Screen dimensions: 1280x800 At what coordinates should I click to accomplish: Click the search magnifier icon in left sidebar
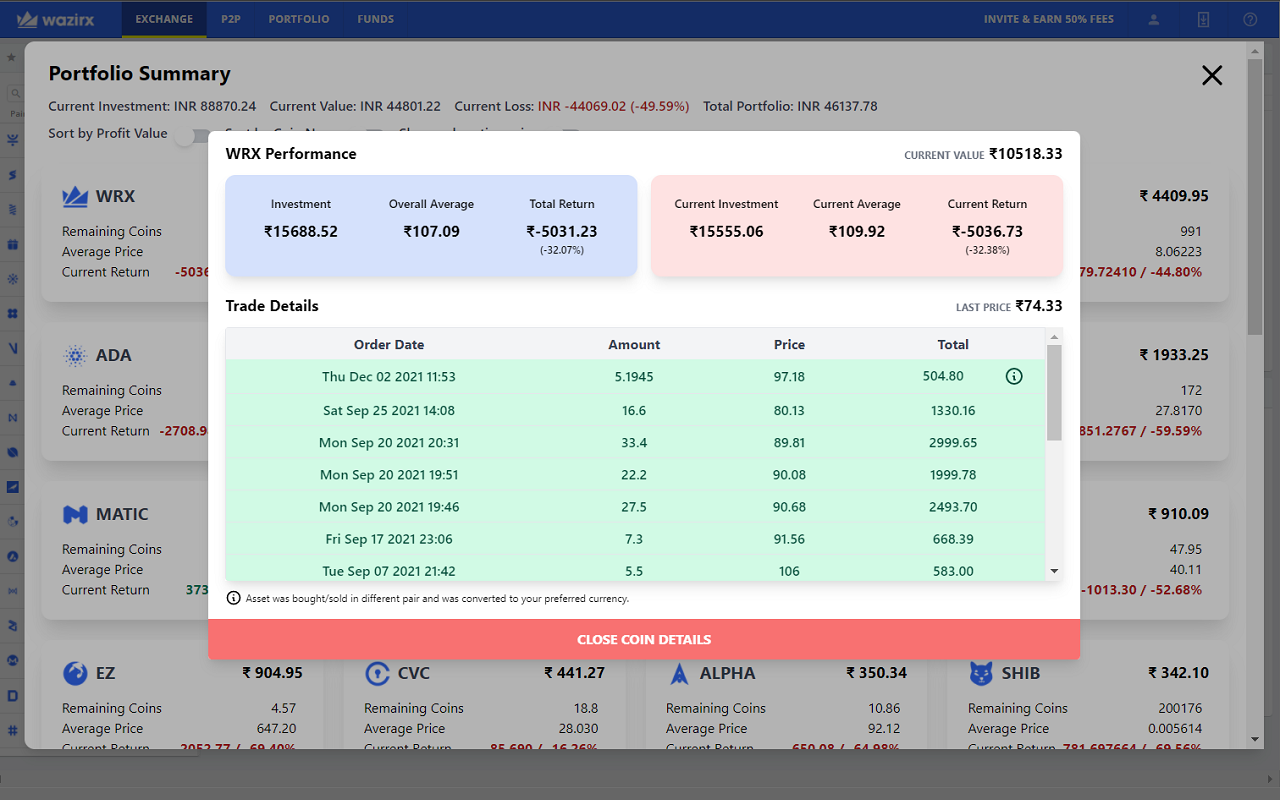pyautogui.click(x=16, y=93)
